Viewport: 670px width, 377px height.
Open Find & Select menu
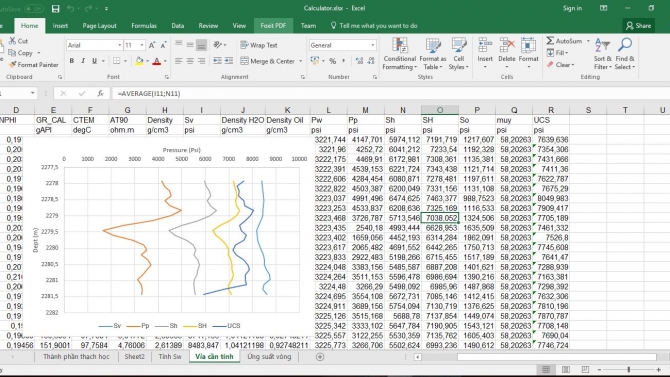625,54
